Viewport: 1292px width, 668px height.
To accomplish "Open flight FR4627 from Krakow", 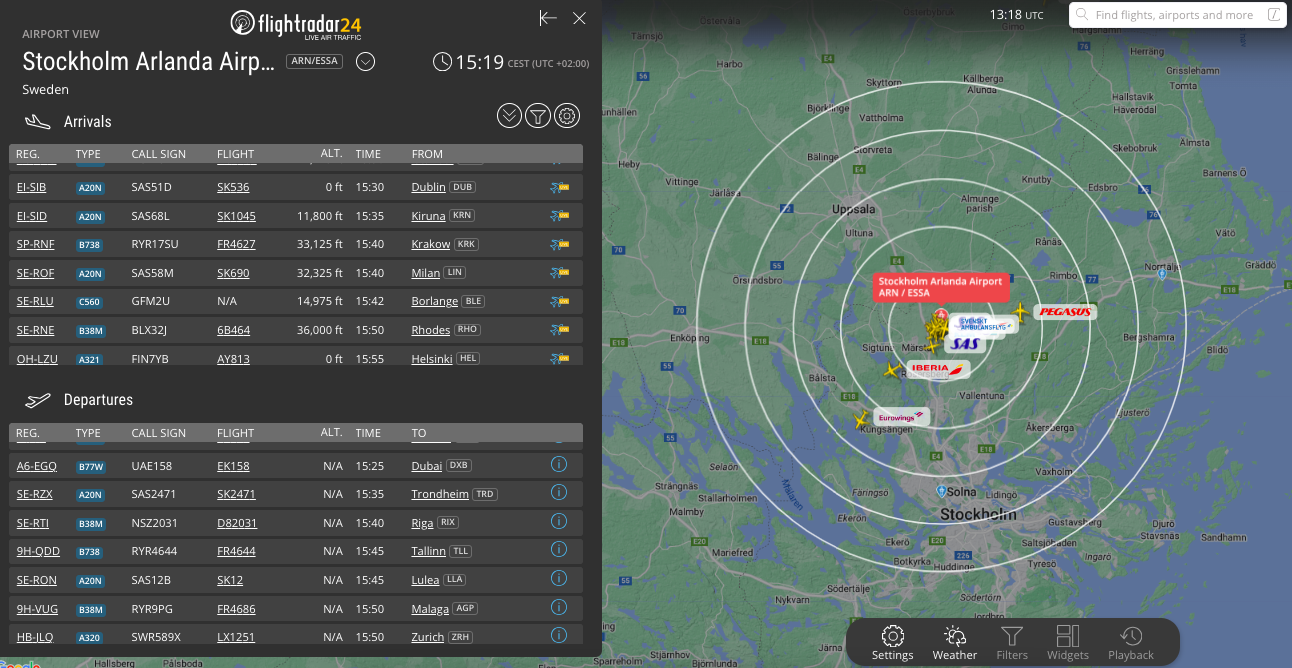I will [236, 244].
